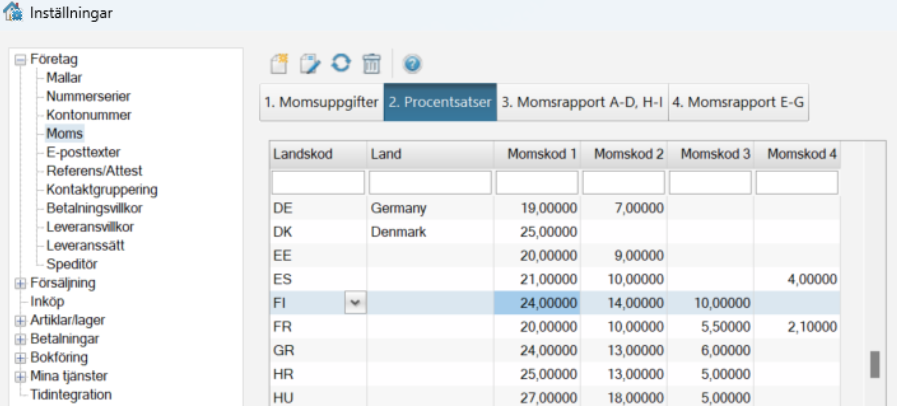Collapse the Företag tree node

pyautogui.click(x=21, y=59)
